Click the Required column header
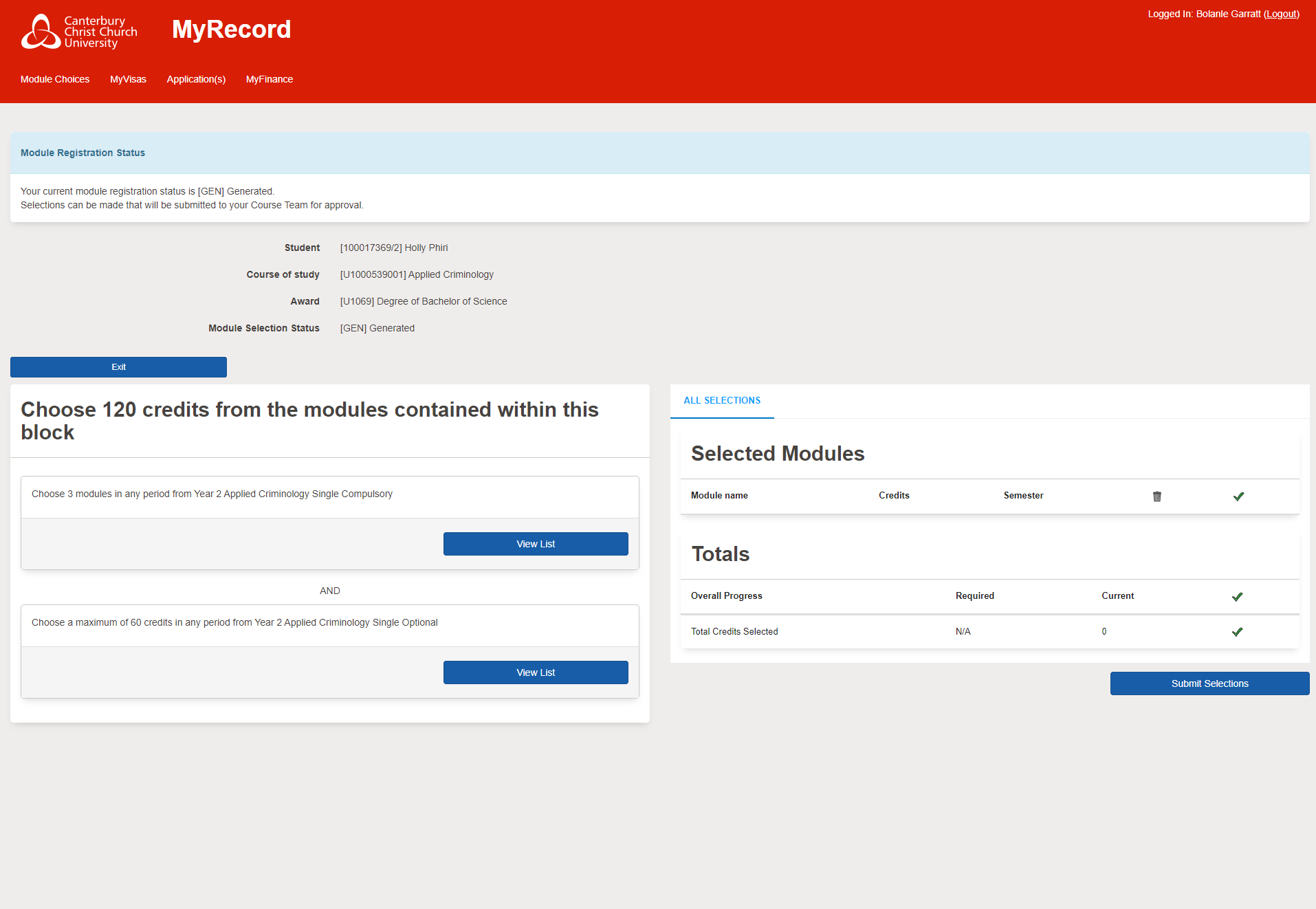Image resolution: width=1316 pixels, height=909 pixels. (x=975, y=595)
